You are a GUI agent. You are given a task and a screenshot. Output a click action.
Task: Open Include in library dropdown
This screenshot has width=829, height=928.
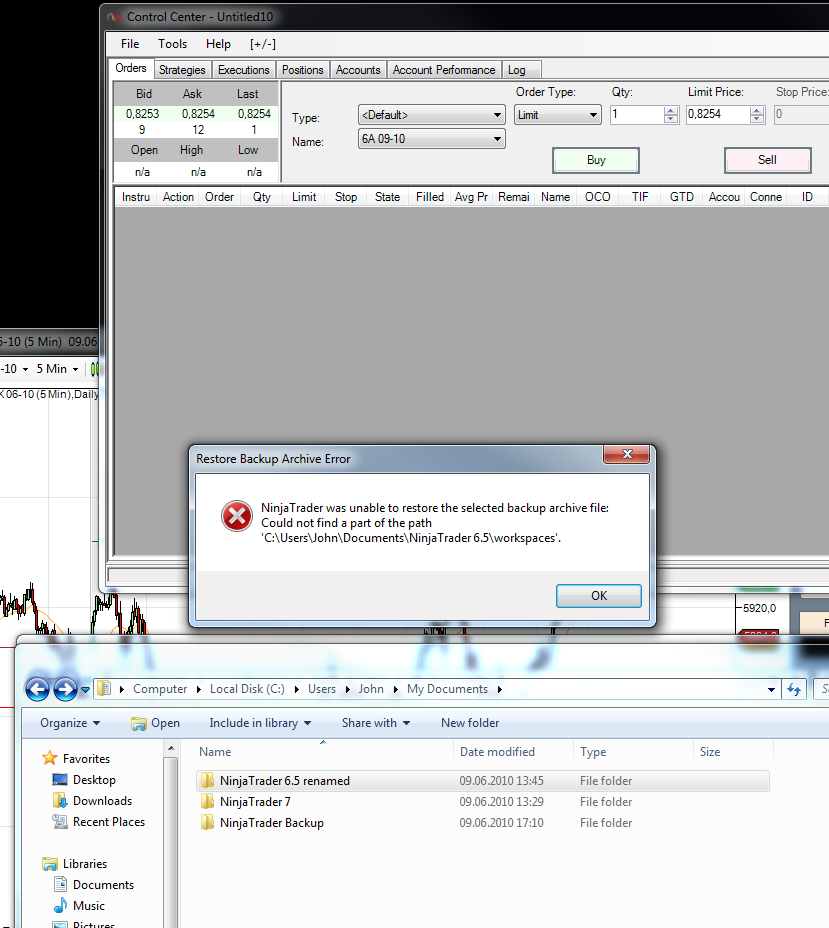(260, 723)
